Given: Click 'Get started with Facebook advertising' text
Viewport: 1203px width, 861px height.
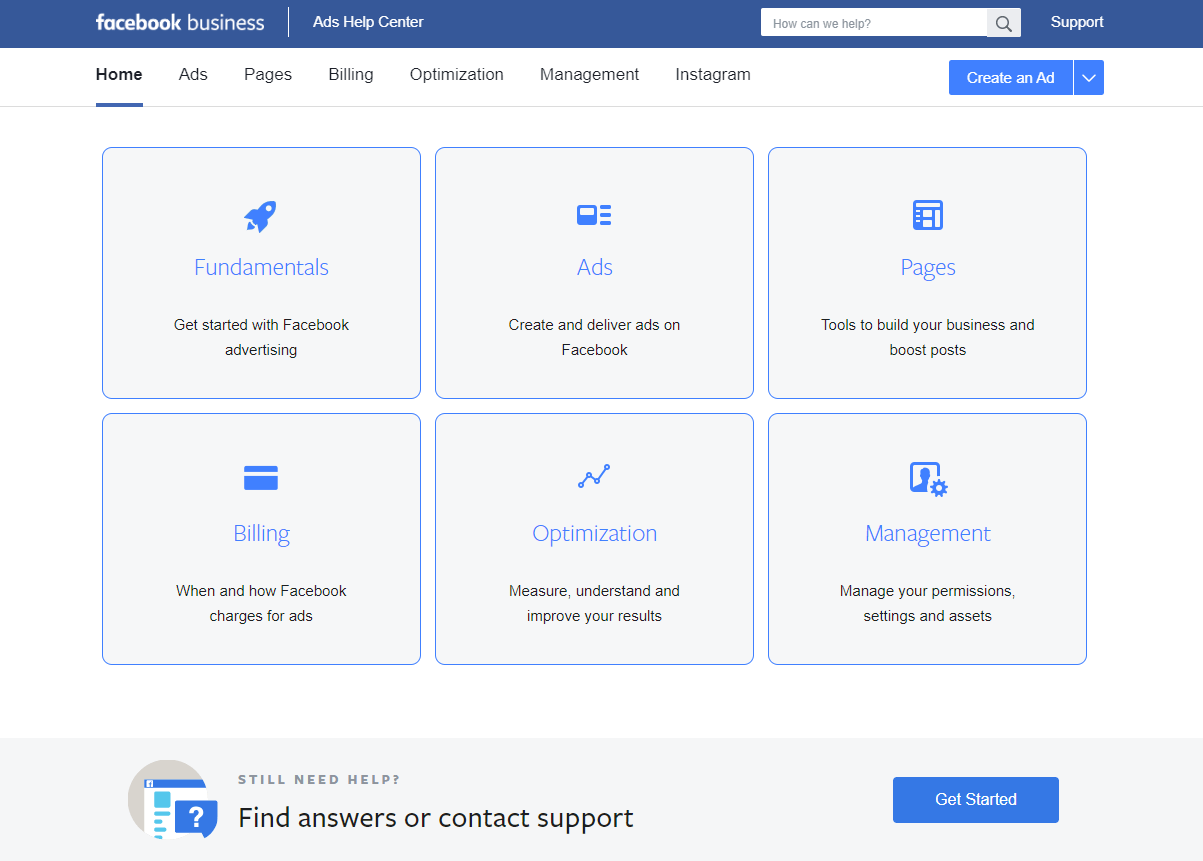Looking at the screenshot, I should (x=261, y=337).
